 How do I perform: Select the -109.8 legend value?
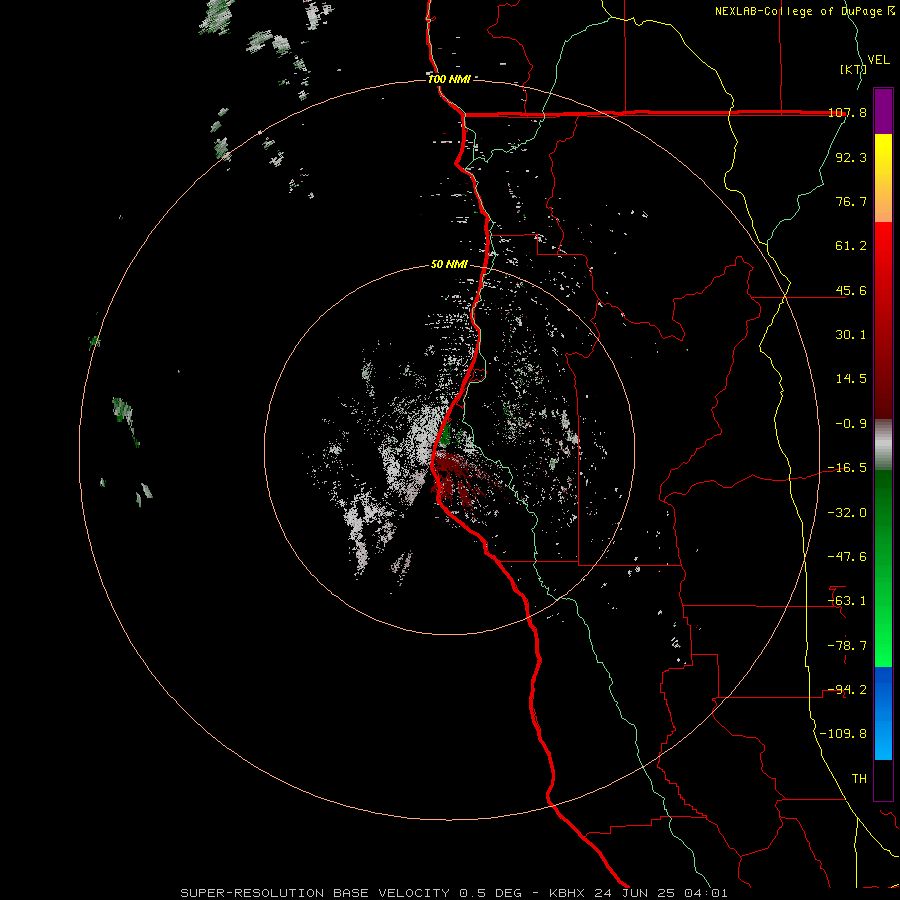tap(843, 734)
